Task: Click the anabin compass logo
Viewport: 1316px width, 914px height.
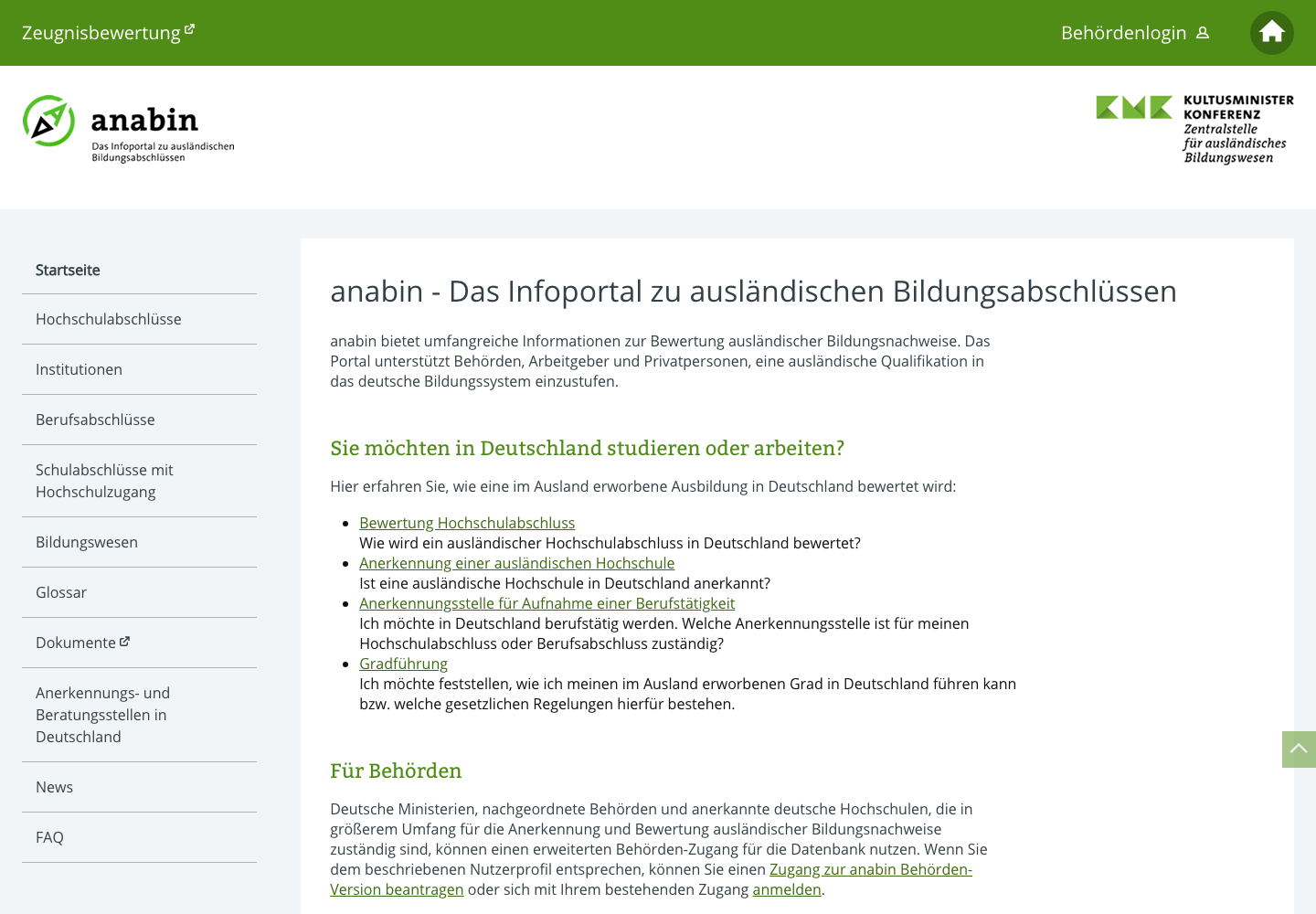Action: click(128, 129)
